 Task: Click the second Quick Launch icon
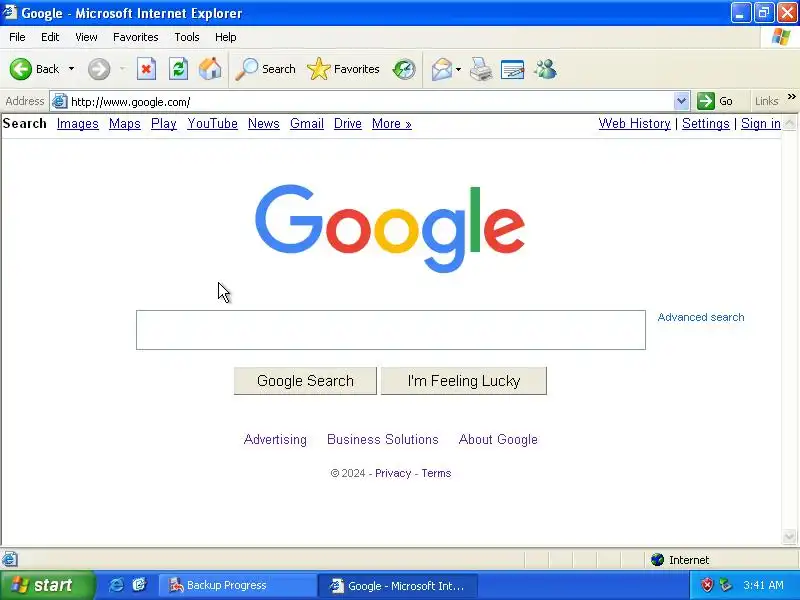[139, 585]
